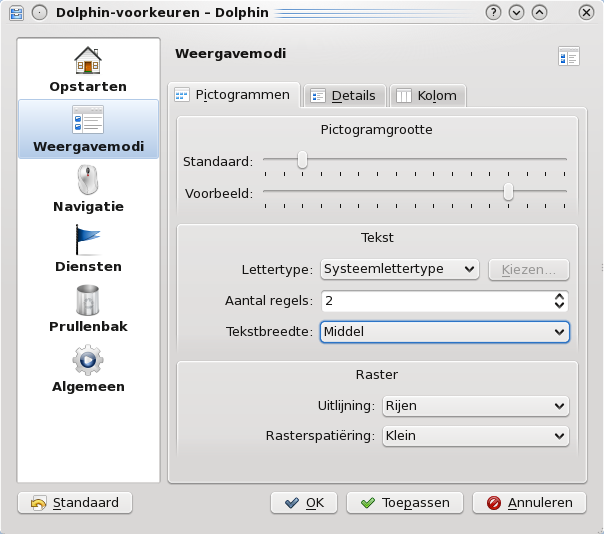
Task: Click the Annuleren button
Action: 529,503
